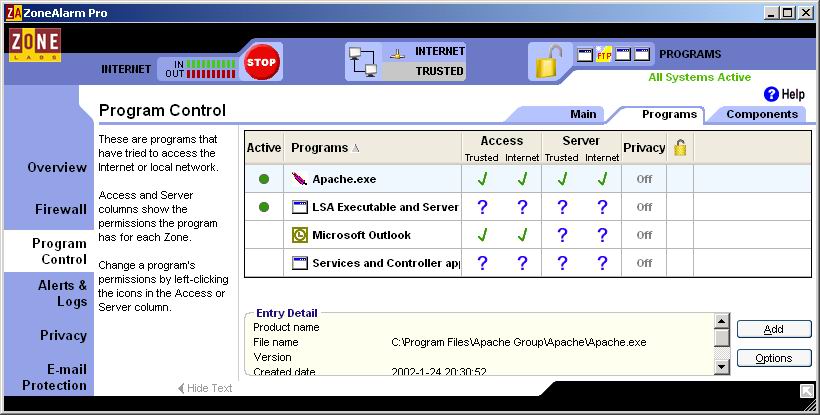Toggle Apache.exe Server Internet checkmark
The image size is (820, 415).
pos(602,179)
